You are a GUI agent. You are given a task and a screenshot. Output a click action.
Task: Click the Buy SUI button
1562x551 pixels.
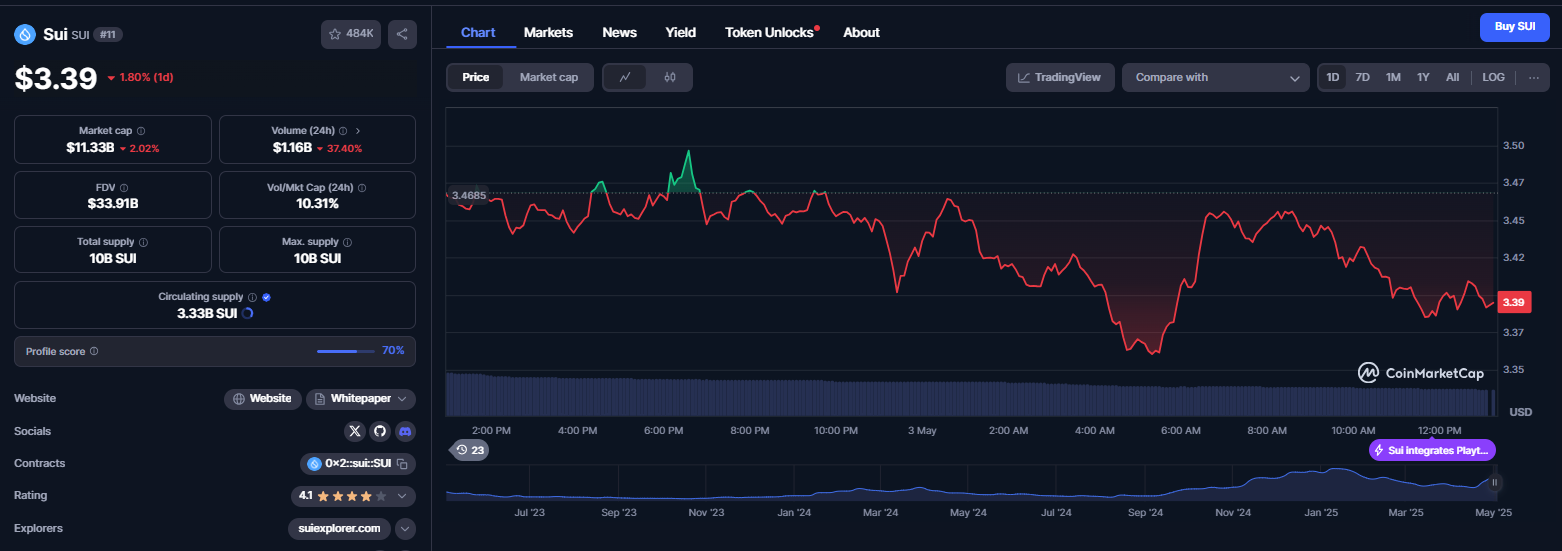point(1514,27)
